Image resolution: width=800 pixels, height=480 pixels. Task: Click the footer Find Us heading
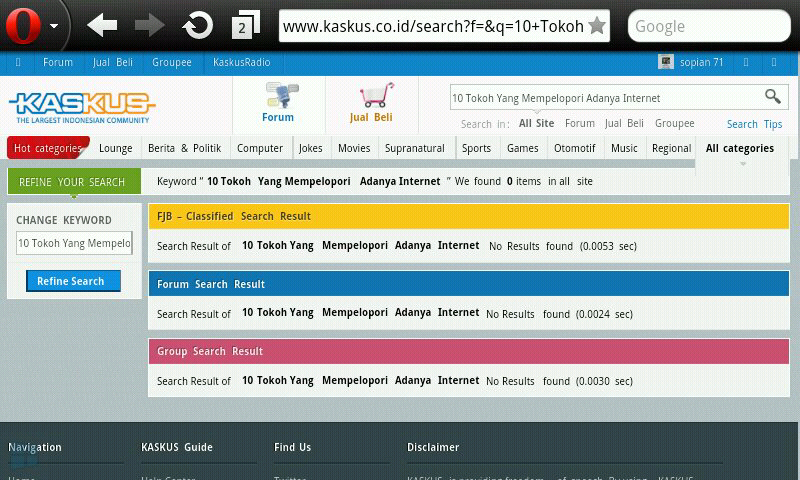point(292,447)
